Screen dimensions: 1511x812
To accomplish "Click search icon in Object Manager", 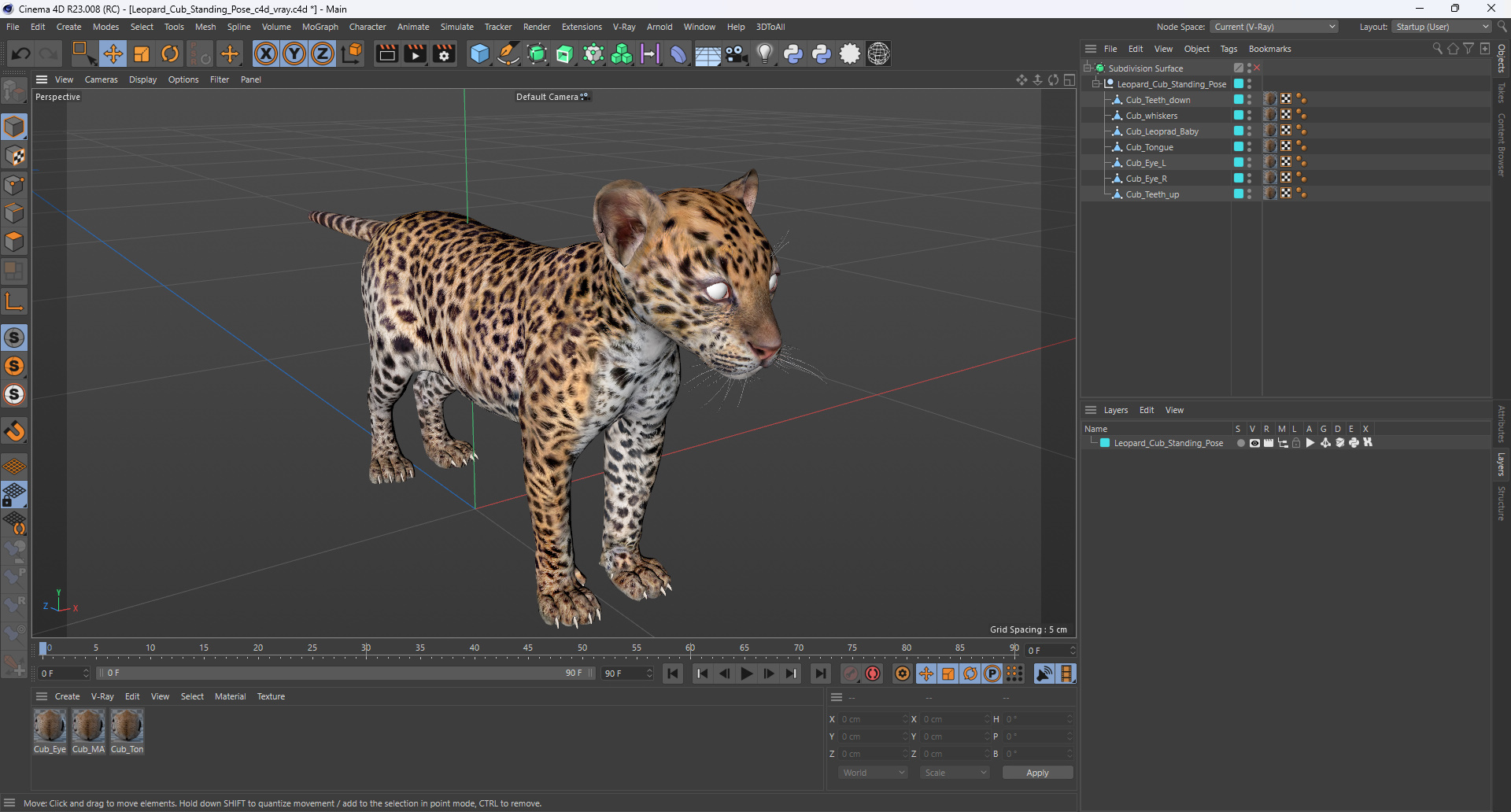I will click(1437, 49).
